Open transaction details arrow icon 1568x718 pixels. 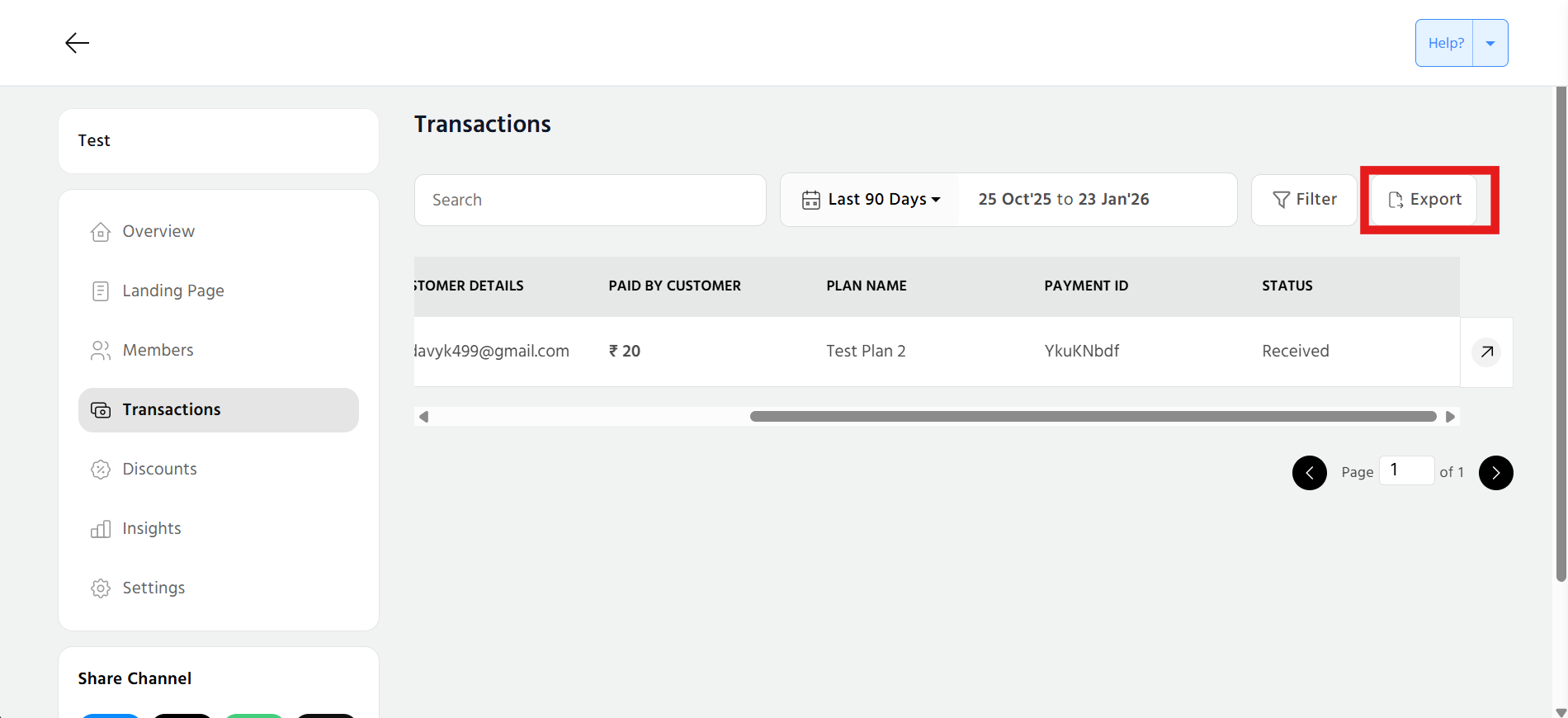tap(1486, 352)
